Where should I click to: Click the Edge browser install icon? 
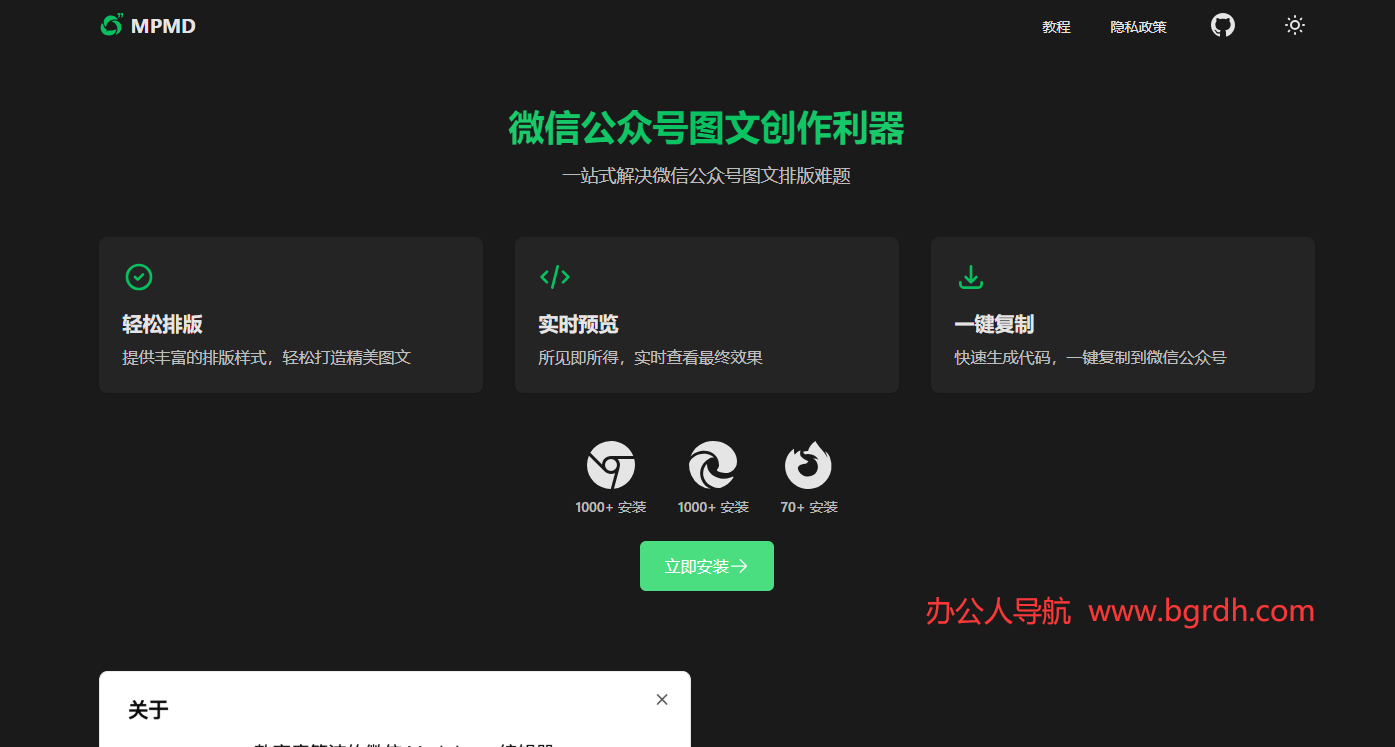[712, 465]
